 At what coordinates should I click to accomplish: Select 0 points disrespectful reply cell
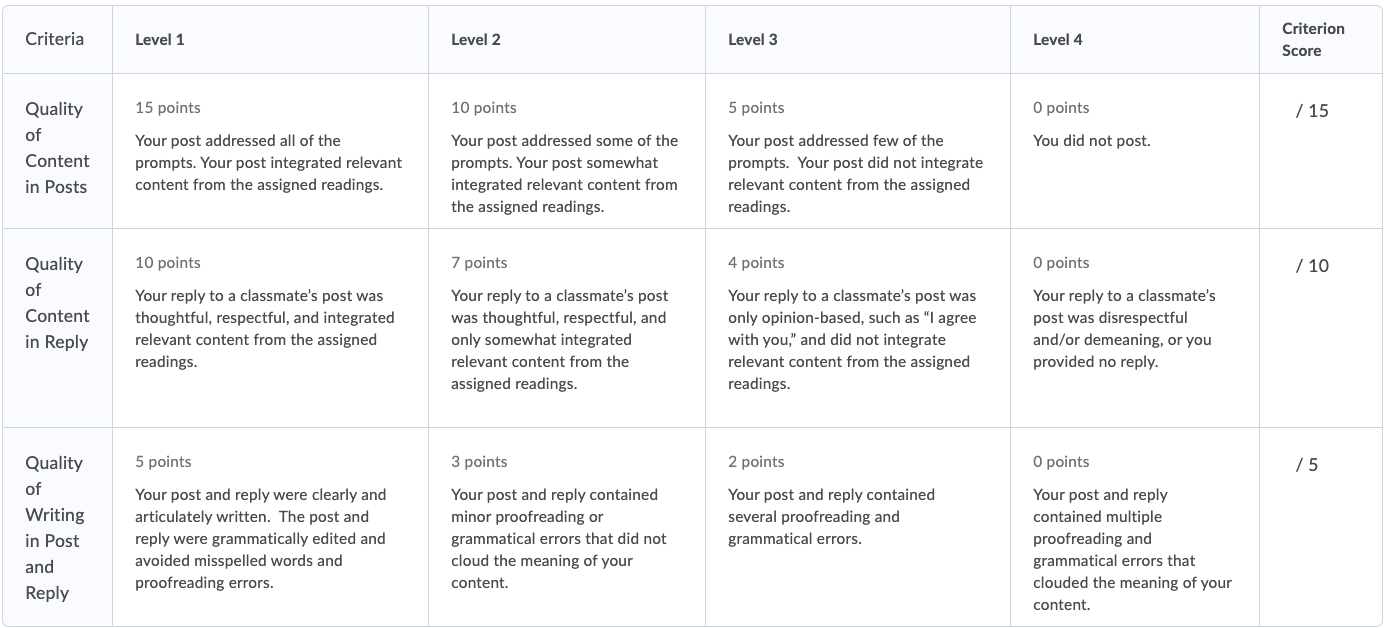[1135, 328]
